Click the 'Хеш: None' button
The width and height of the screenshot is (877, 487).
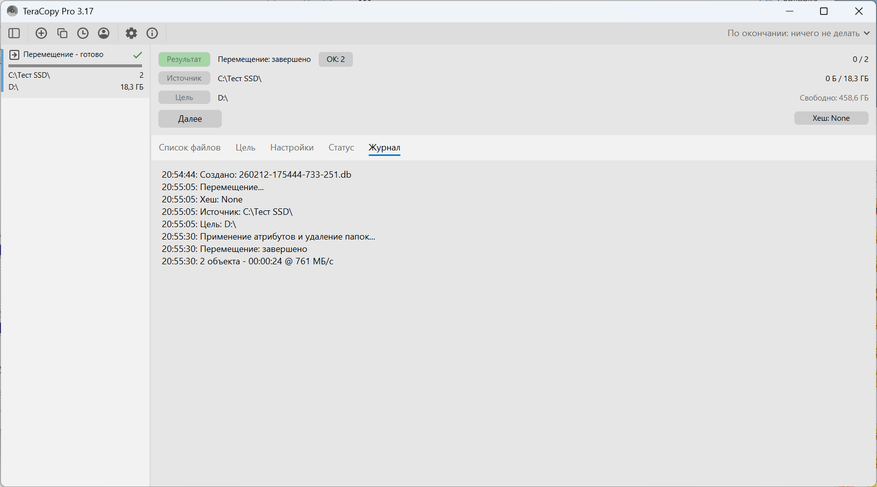coord(831,118)
